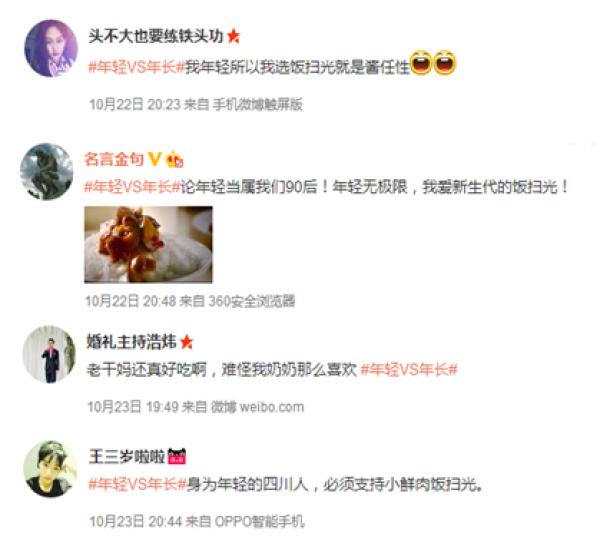Screen dimensions: 600x556
Task: Click the thumbs-up medal icon beside 名言金句
Action: (174, 159)
